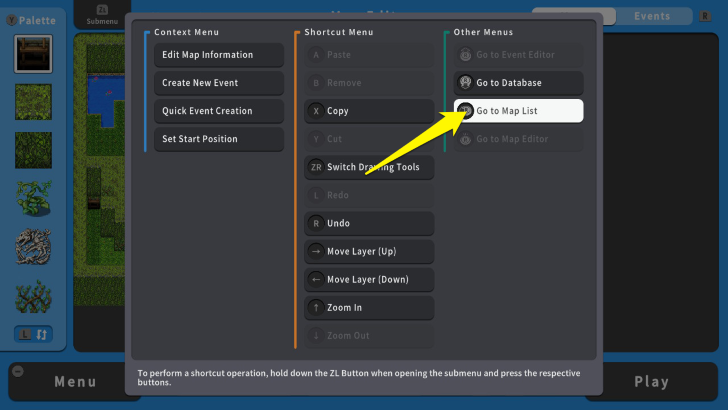Open the Palette header with Y

point(32,20)
